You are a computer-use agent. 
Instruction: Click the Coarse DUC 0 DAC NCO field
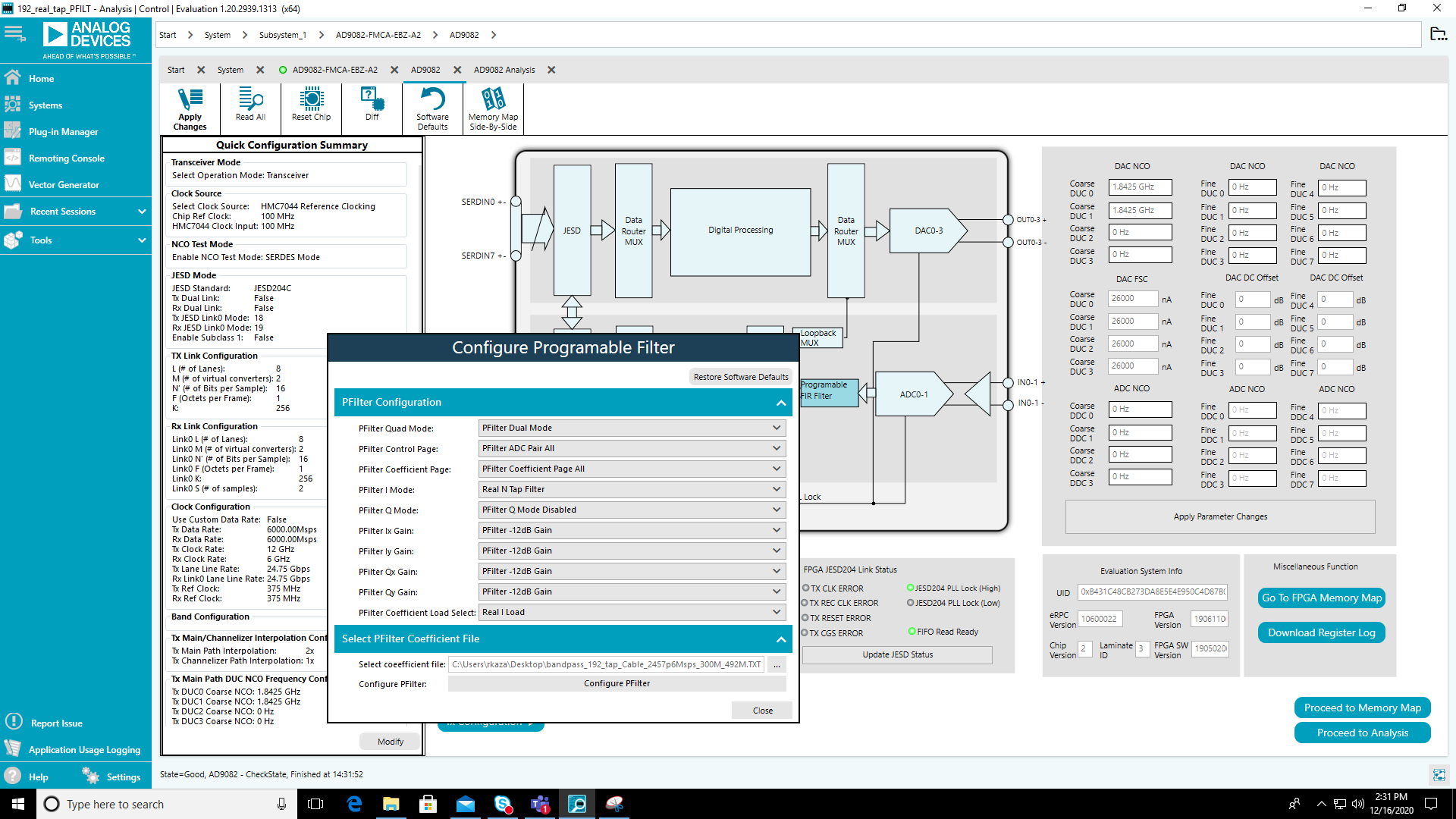tap(1140, 187)
